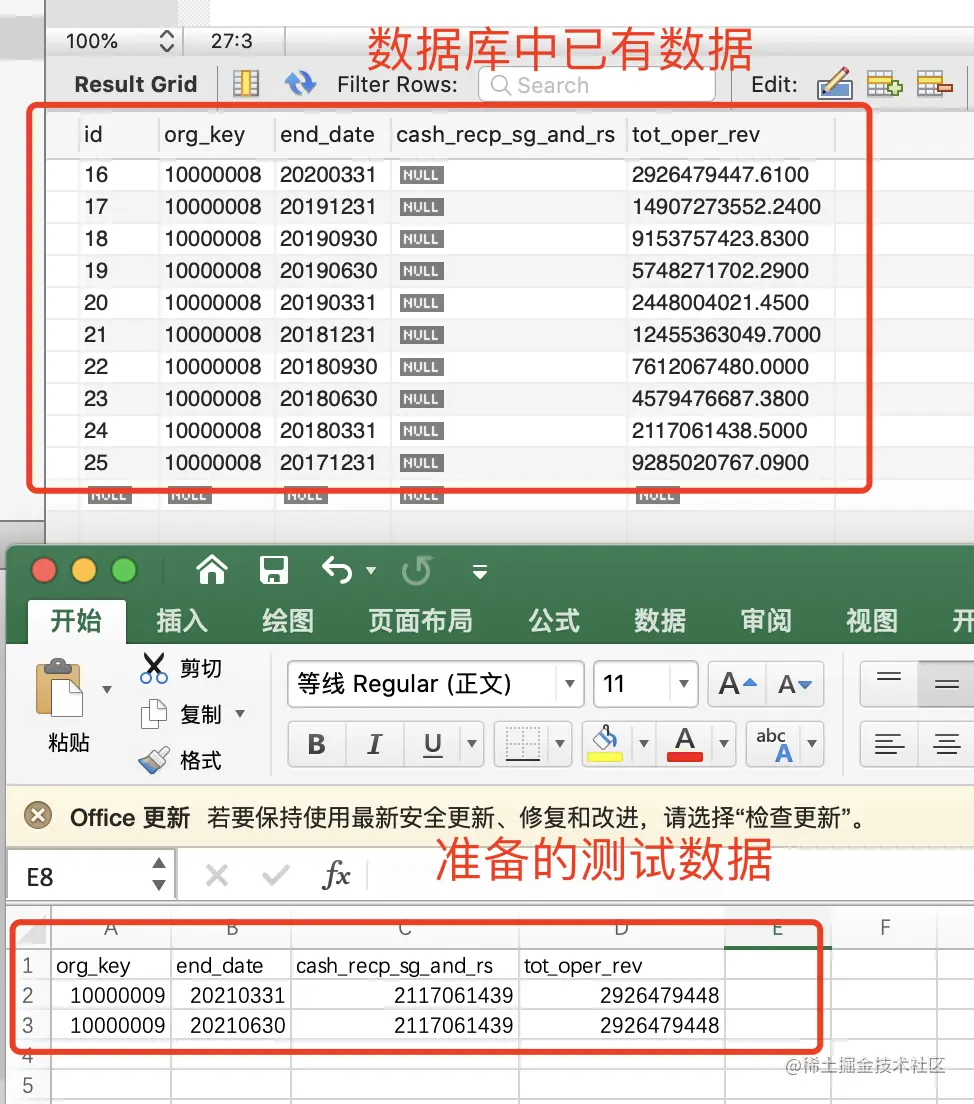Expand underline style options
Screen dimensions: 974x1104
click(472, 744)
